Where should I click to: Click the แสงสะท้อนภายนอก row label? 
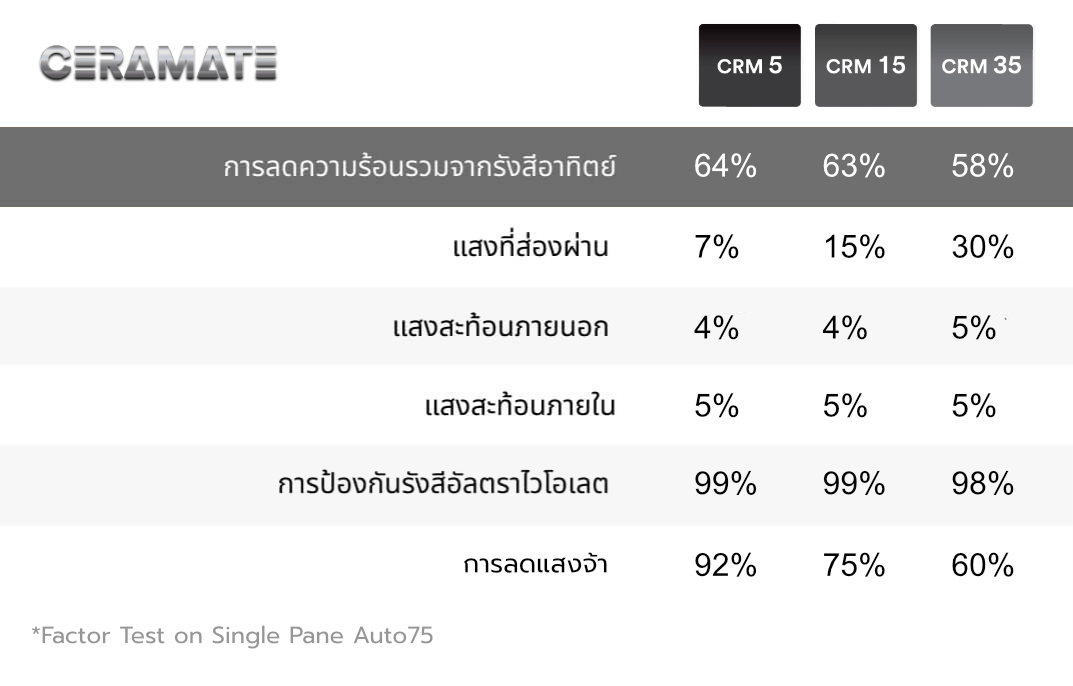tap(500, 327)
